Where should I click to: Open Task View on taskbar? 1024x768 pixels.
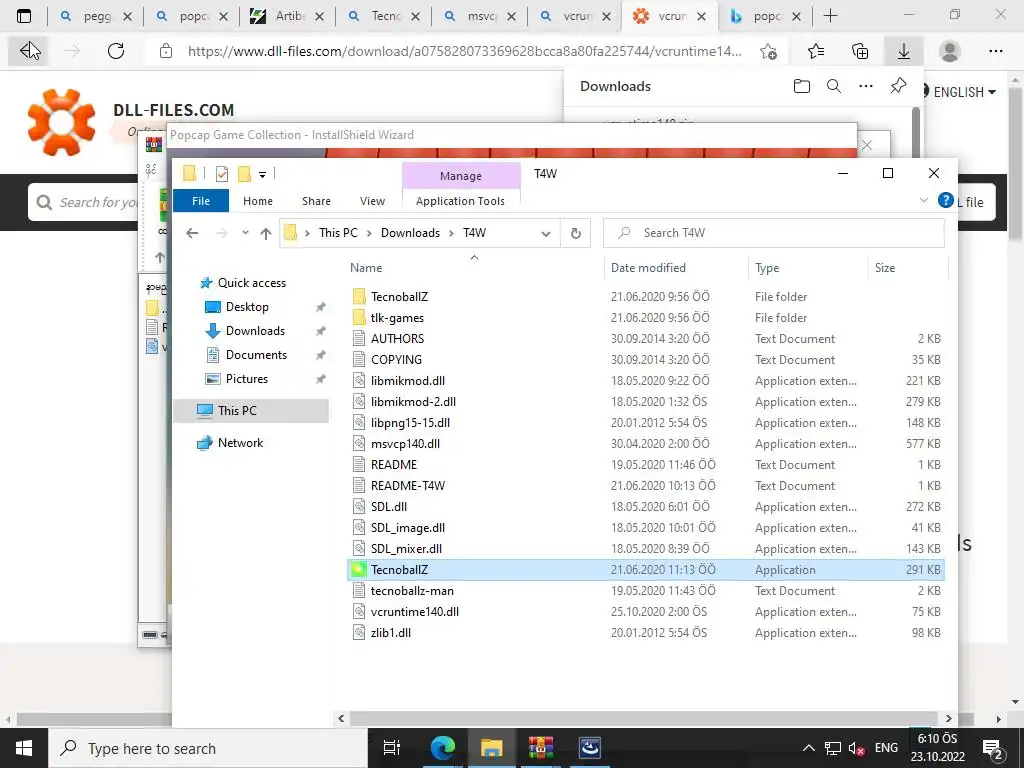392,748
